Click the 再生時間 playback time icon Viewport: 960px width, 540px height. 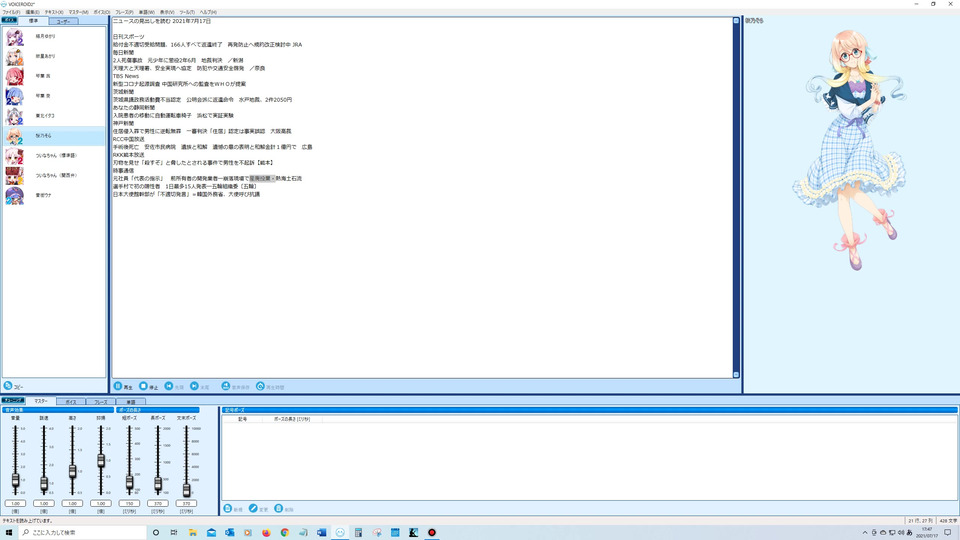tap(260, 386)
